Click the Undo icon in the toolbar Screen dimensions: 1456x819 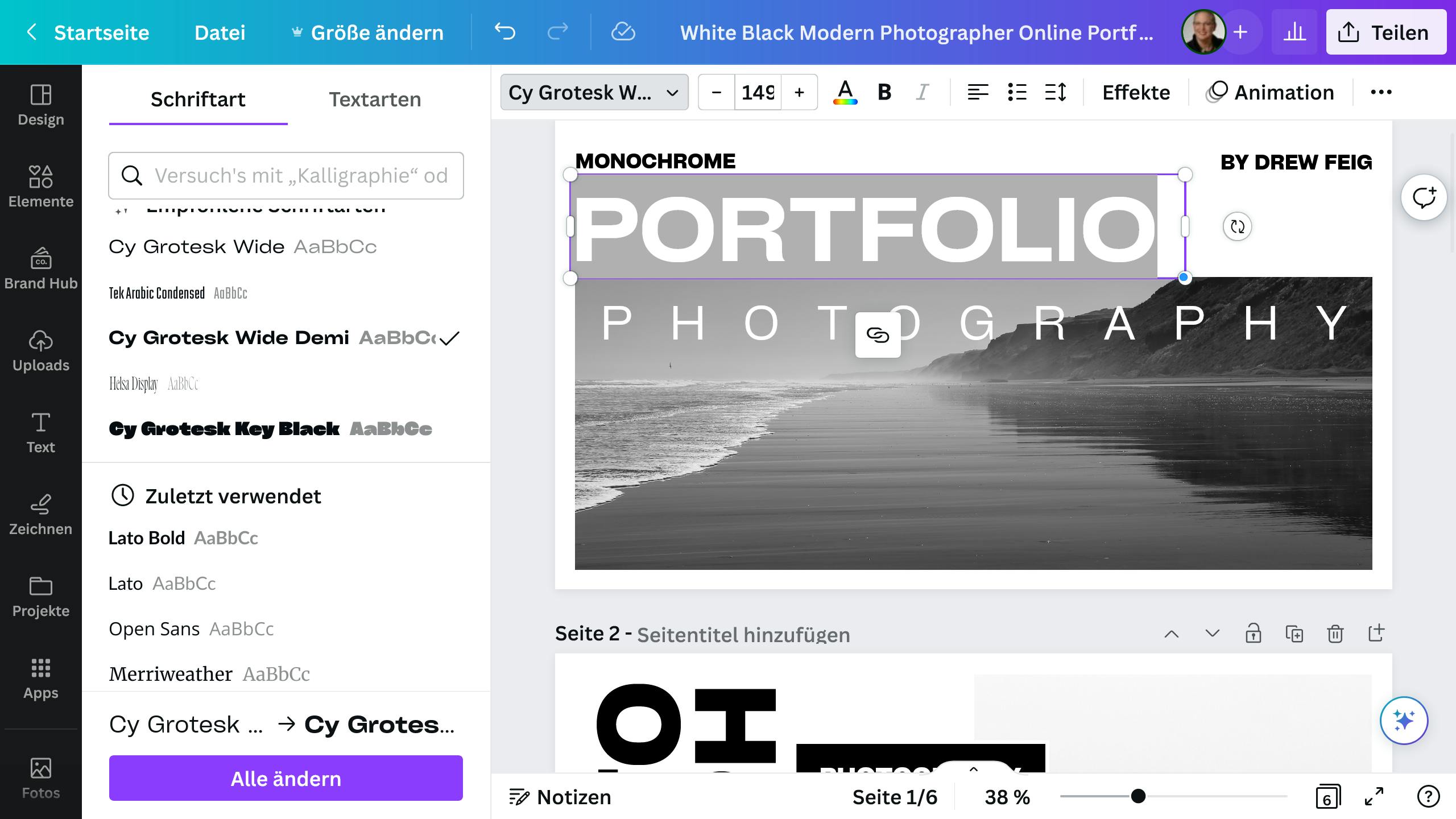coord(505,32)
